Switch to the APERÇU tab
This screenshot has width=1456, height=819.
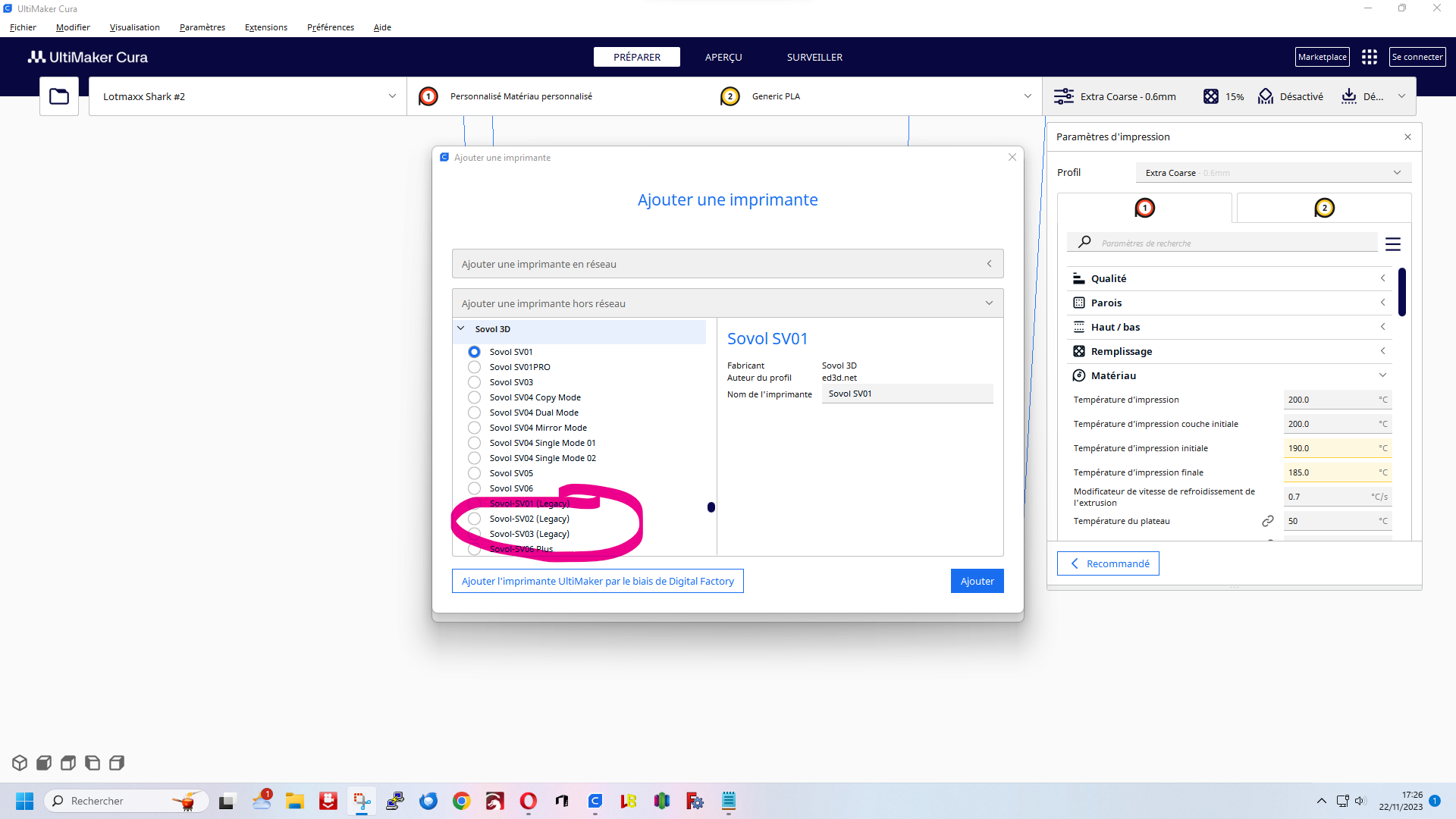pos(723,57)
